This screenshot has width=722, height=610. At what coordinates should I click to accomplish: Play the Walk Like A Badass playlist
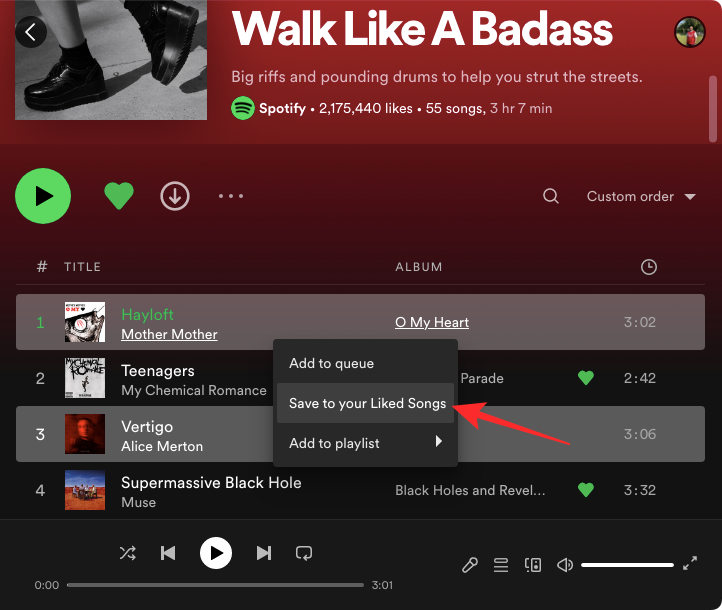[43, 196]
